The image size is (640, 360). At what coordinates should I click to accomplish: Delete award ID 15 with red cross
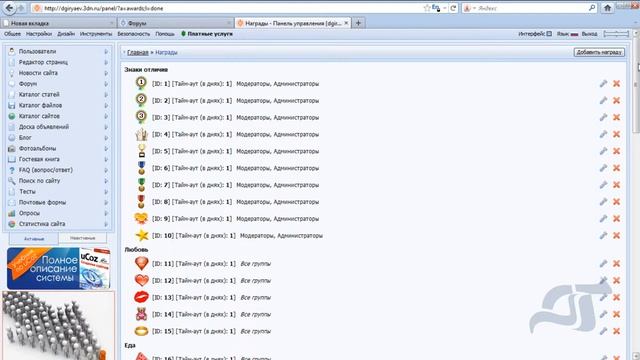click(x=616, y=331)
